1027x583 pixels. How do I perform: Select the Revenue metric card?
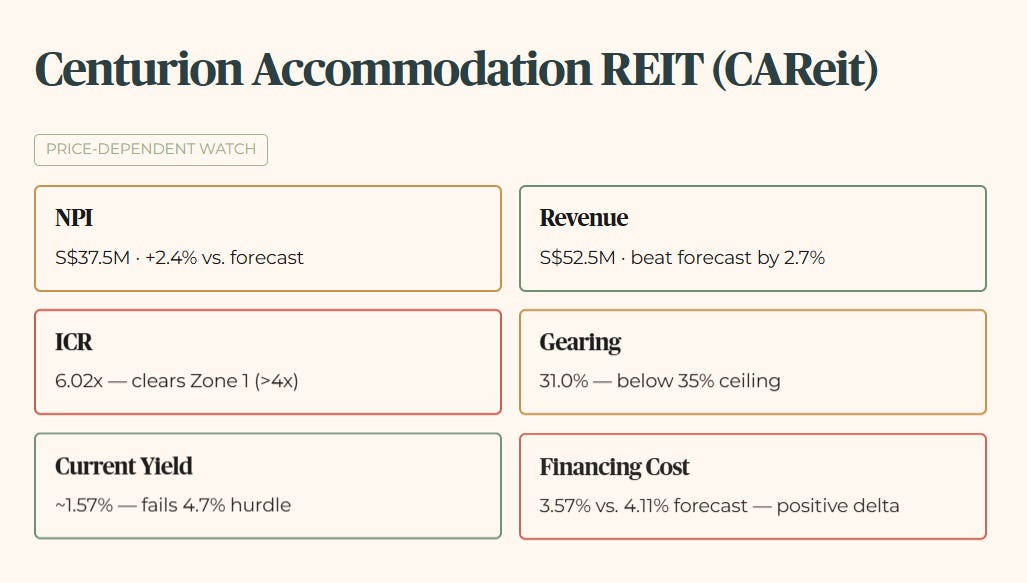[753, 238]
